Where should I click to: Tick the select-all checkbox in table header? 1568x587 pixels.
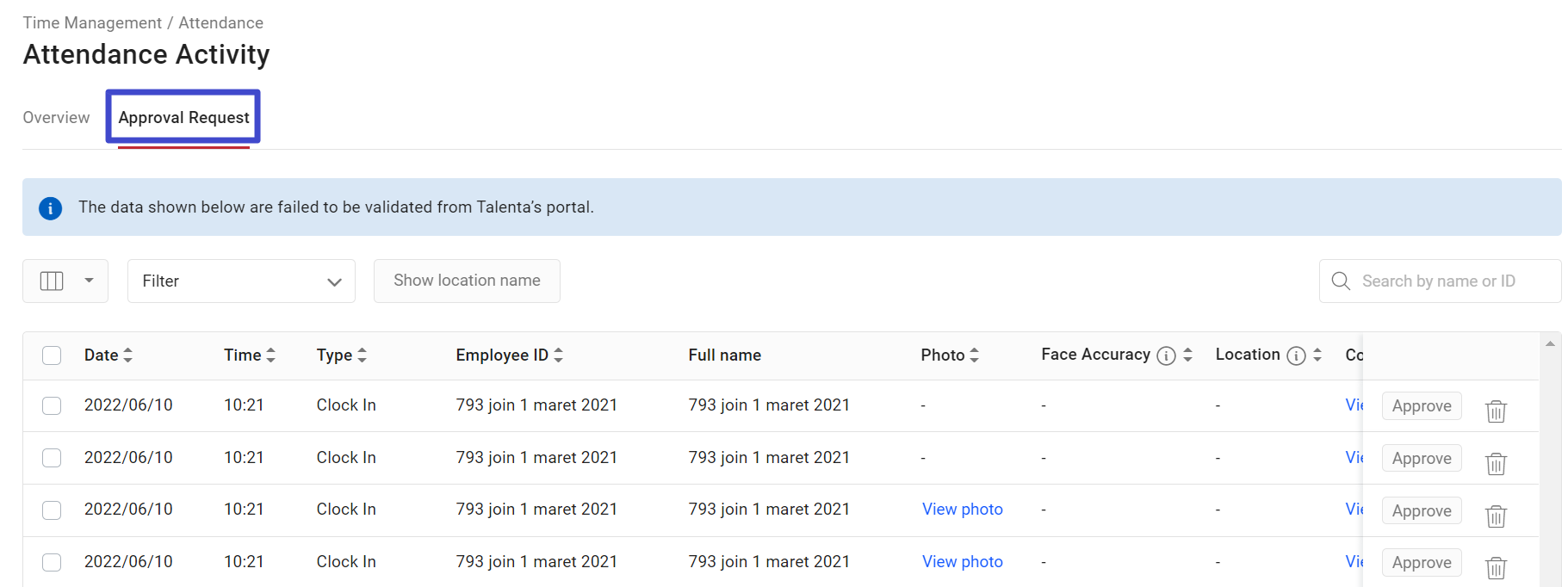[x=52, y=355]
